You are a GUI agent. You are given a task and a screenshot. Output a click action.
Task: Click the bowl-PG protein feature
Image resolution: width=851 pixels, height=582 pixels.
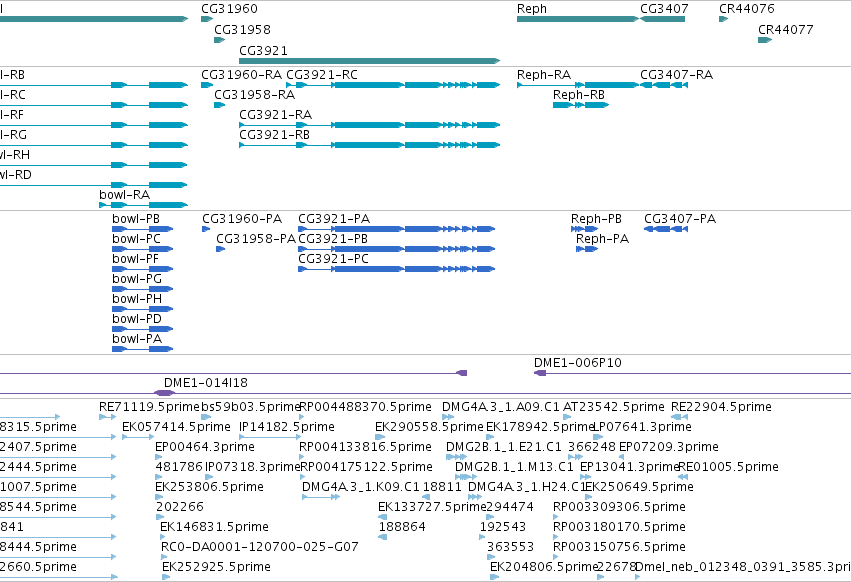click(x=143, y=289)
